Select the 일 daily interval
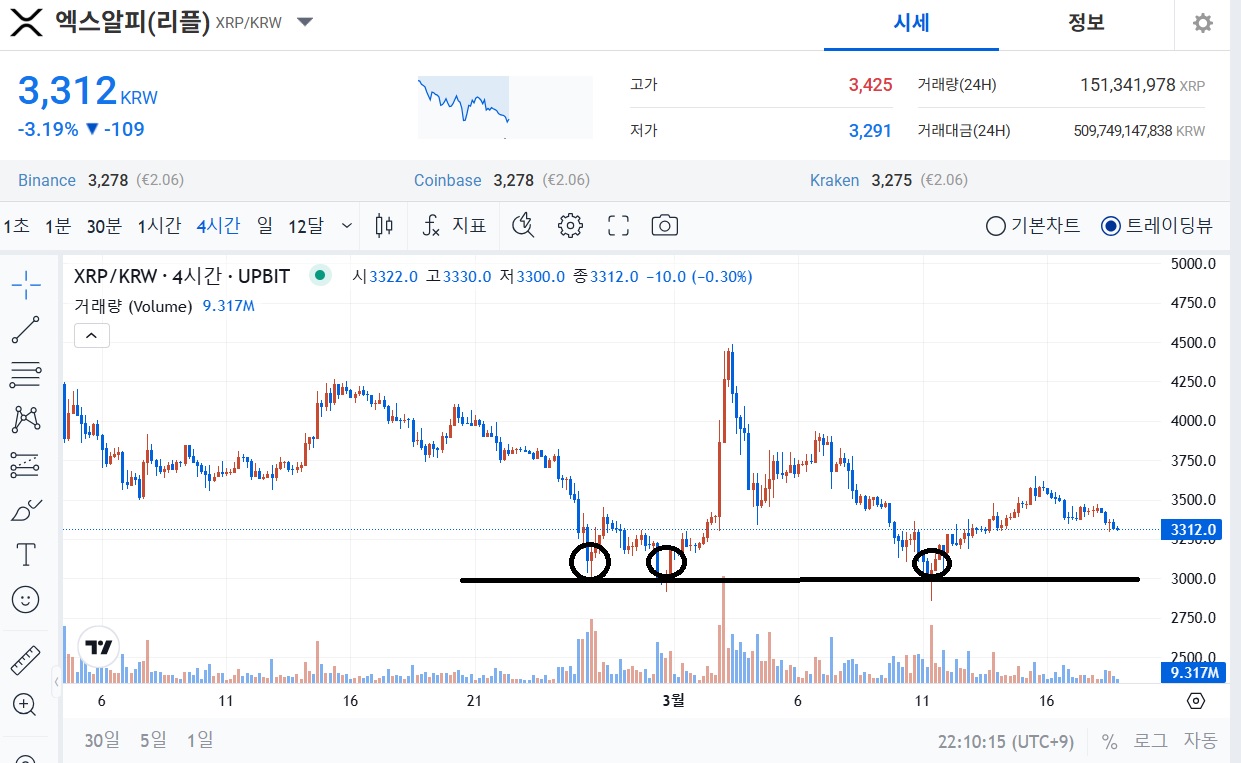Viewport: 1241px width, 763px height. point(264,226)
